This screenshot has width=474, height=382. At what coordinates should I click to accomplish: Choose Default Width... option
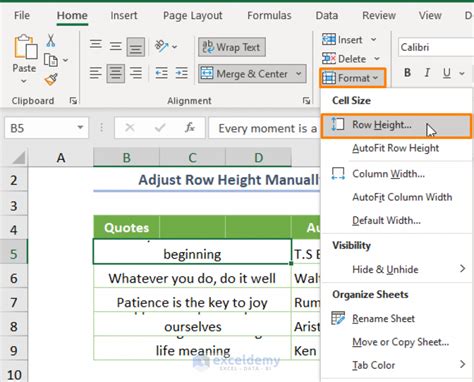click(386, 220)
